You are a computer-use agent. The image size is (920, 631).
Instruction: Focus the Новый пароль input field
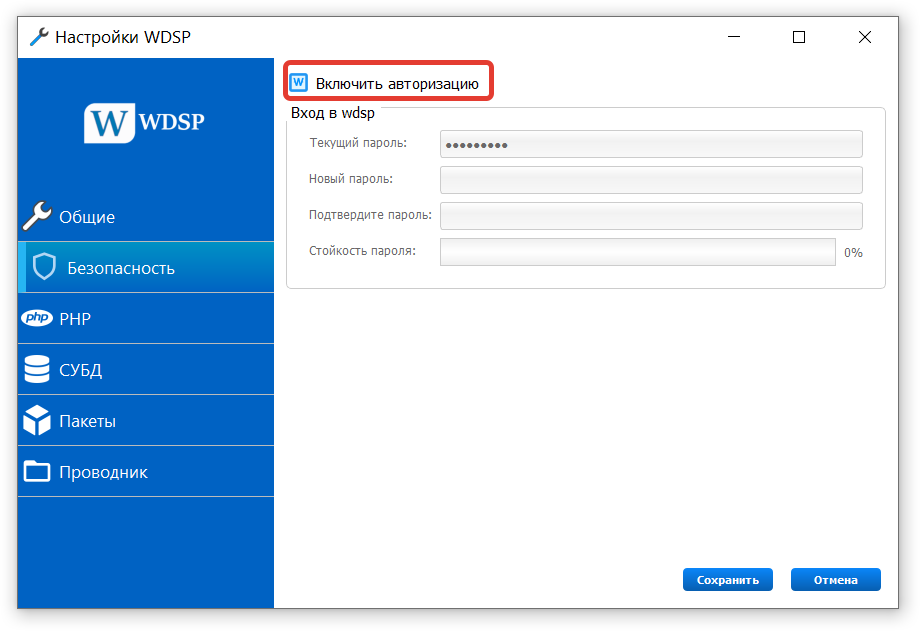[x=651, y=180]
